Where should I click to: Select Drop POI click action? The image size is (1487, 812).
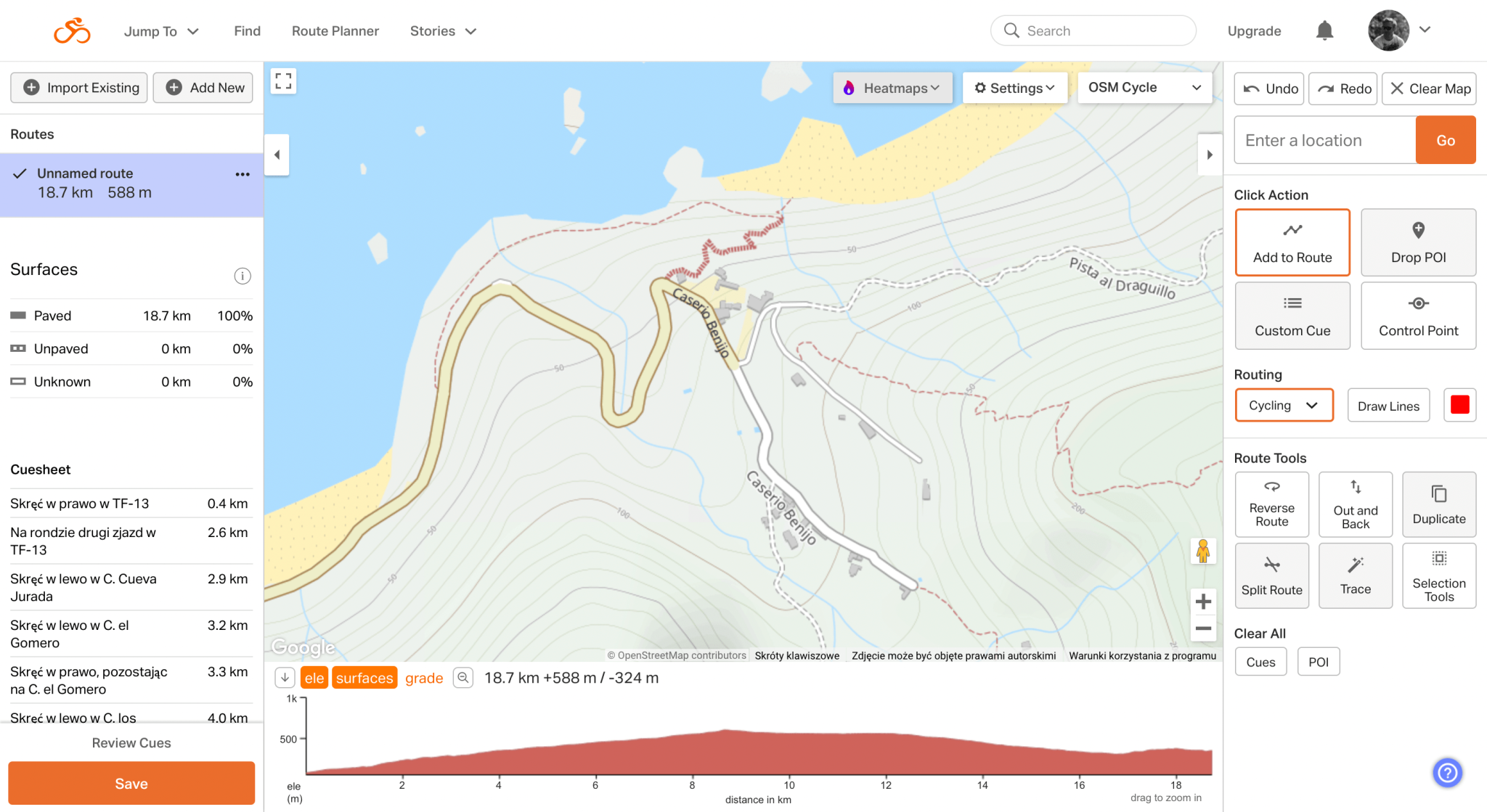pos(1417,242)
